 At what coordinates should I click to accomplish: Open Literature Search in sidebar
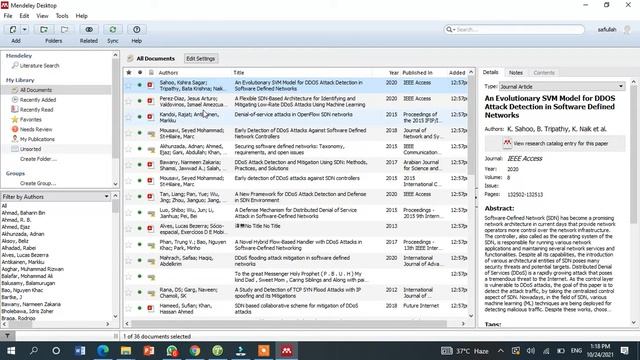coord(39,66)
